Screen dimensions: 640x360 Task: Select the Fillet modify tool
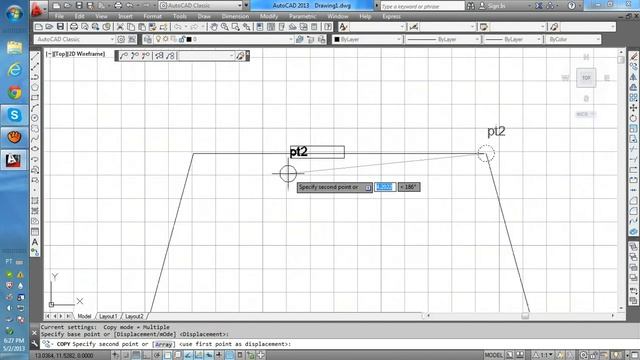point(633,211)
